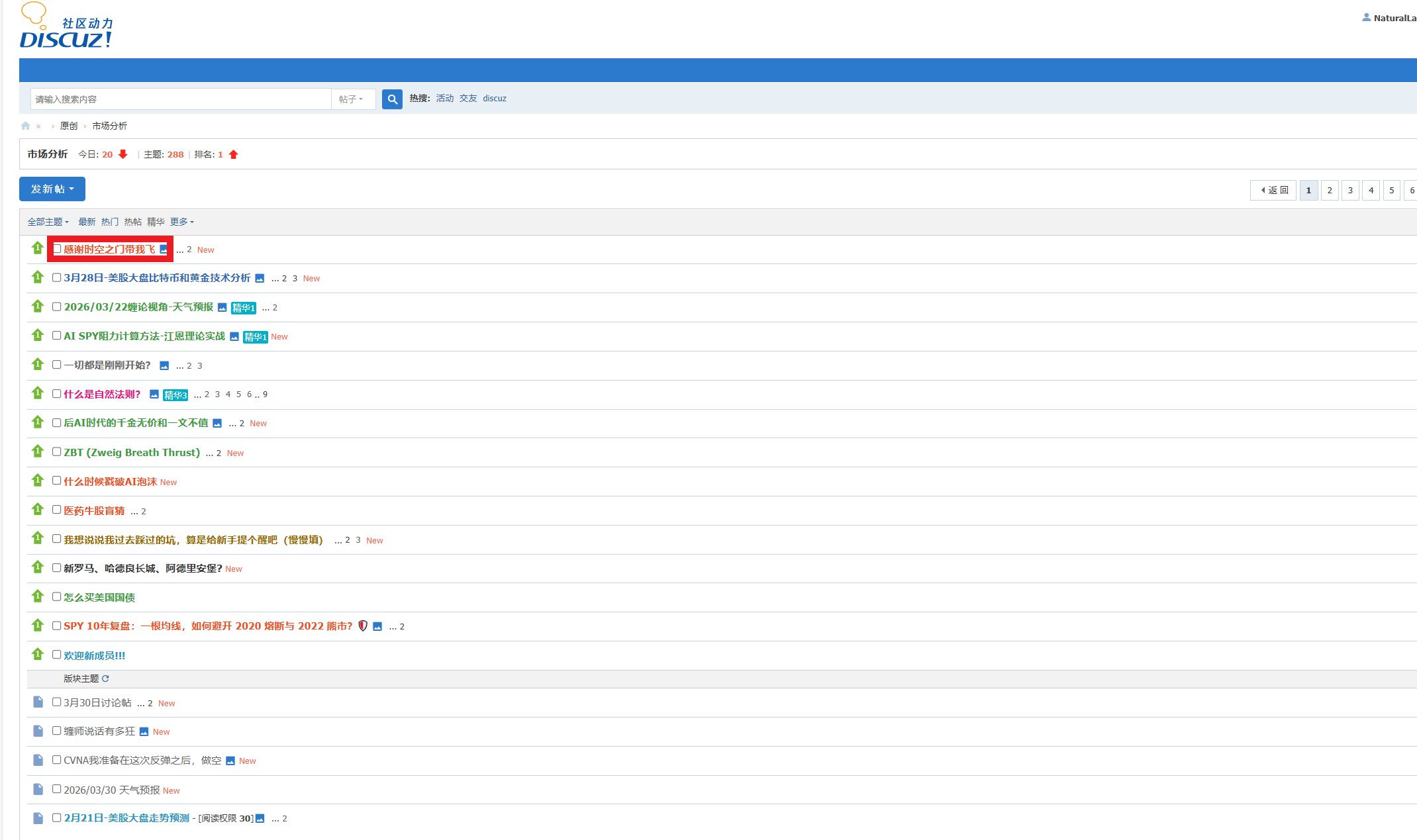Click the 返回 back button
Image resolution: width=1417 pixels, height=840 pixels.
1273,191
